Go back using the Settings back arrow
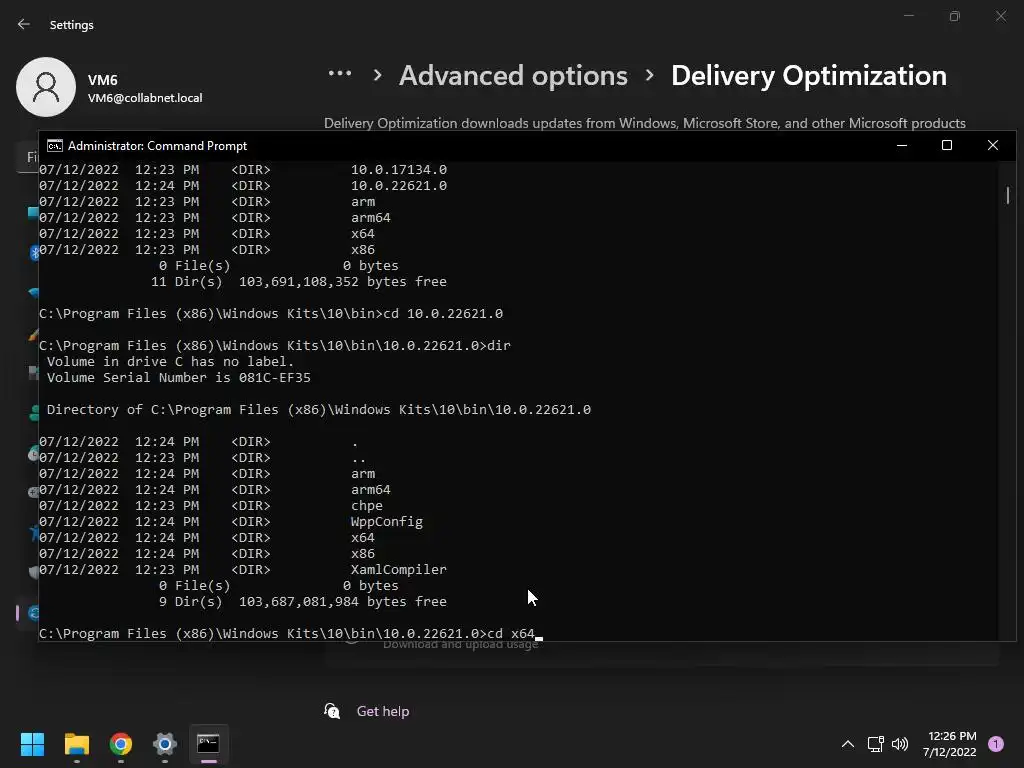Image resolution: width=1024 pixels, height=768 pixels. [24, 24]
